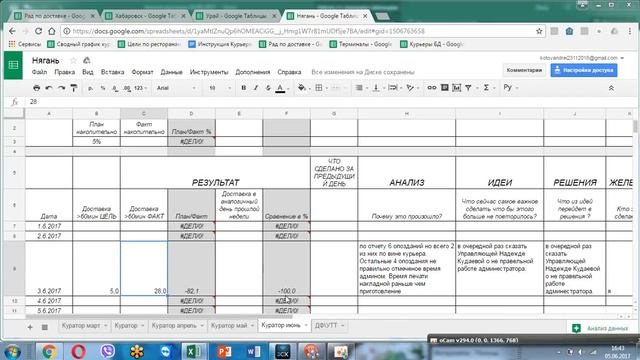Click the Анализ данных explore button
This screenshot has width=640, height=360.
pos(600,328)
